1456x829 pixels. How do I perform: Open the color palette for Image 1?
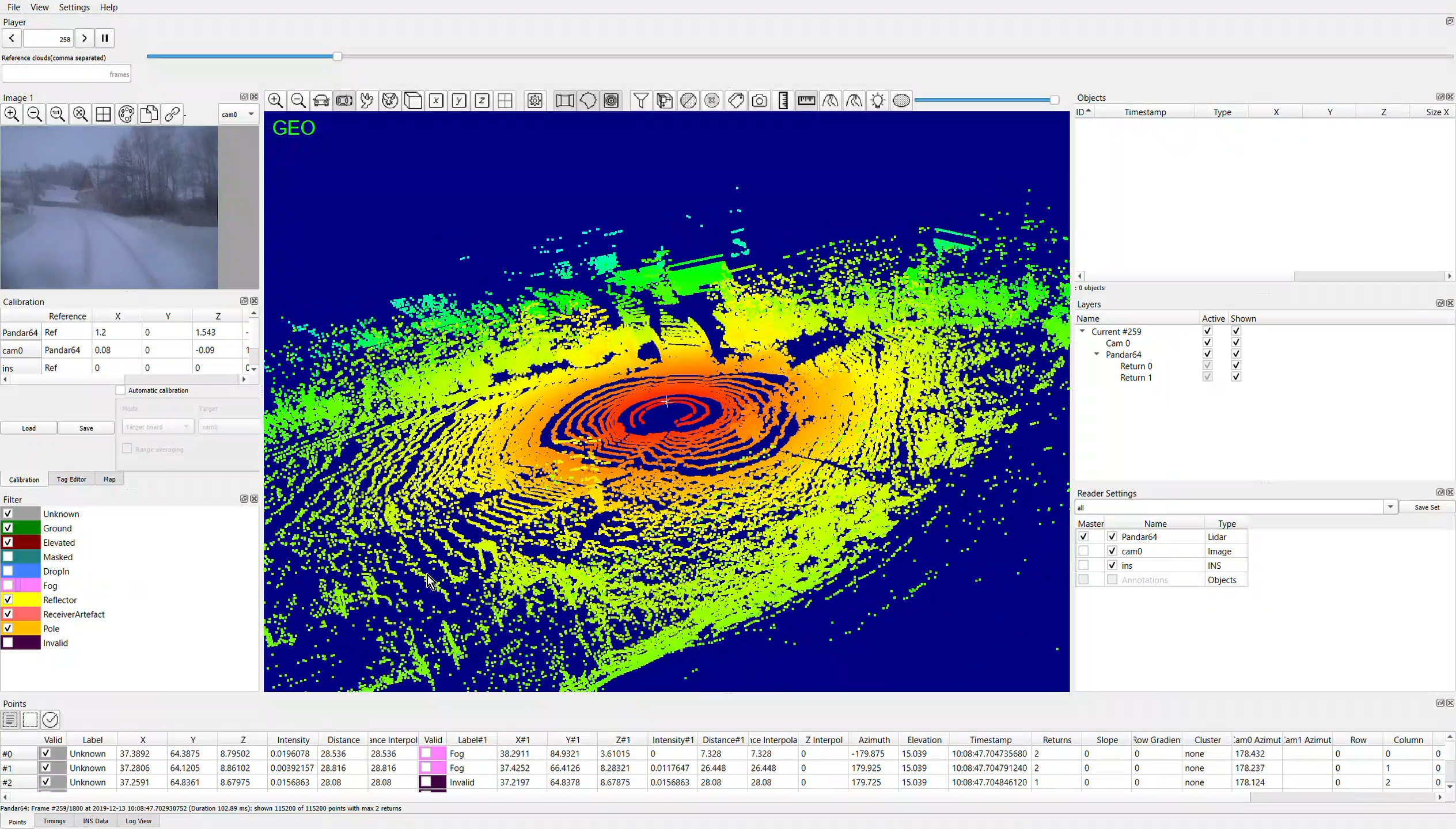[126, 114]
